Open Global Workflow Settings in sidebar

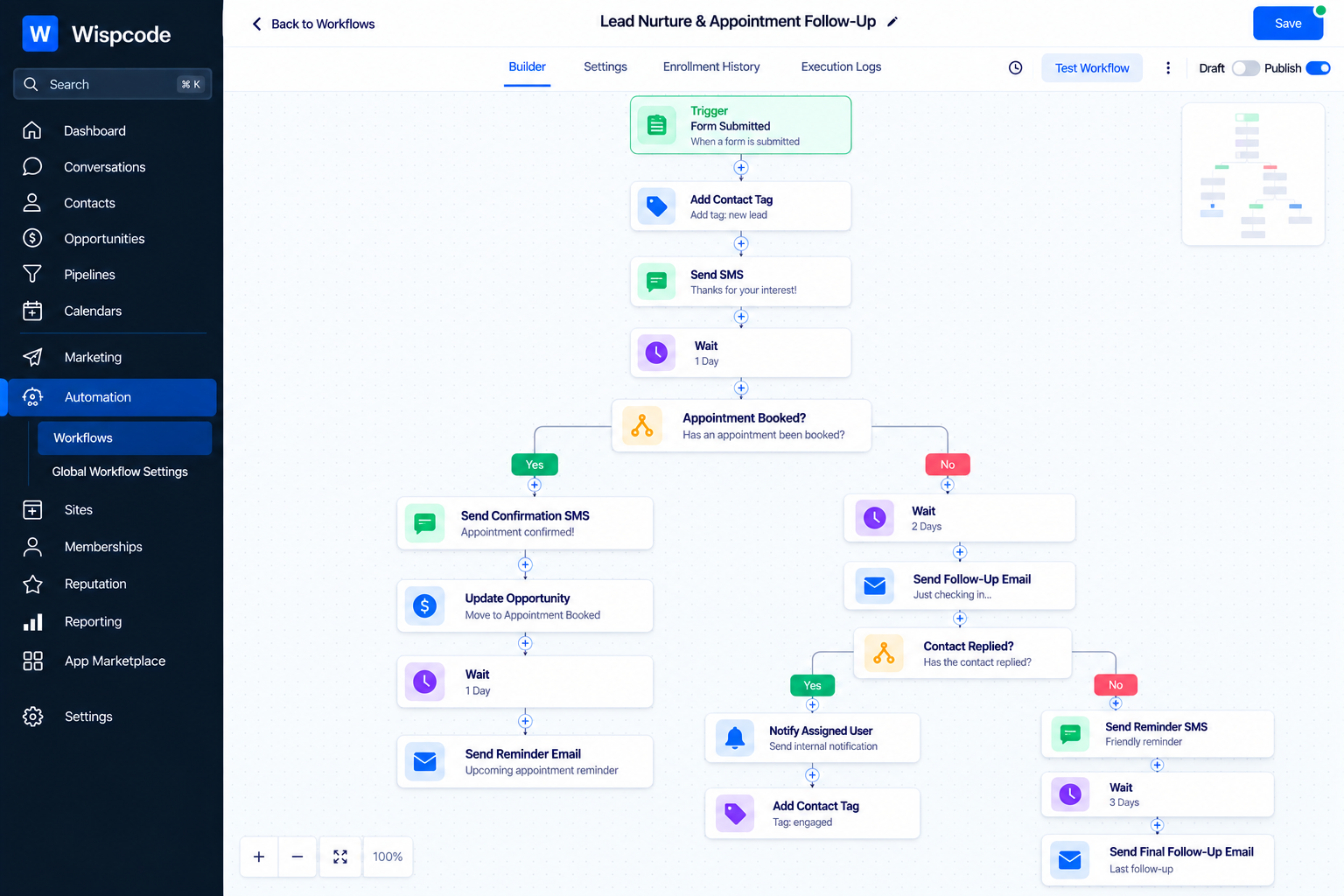point(120,472)
